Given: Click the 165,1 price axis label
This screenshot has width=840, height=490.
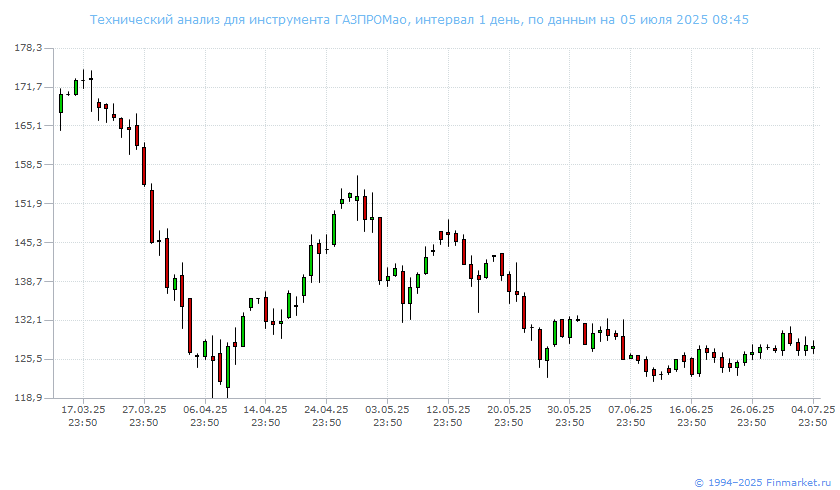Looking at the screenshot, I should click(x=28, y=126).
